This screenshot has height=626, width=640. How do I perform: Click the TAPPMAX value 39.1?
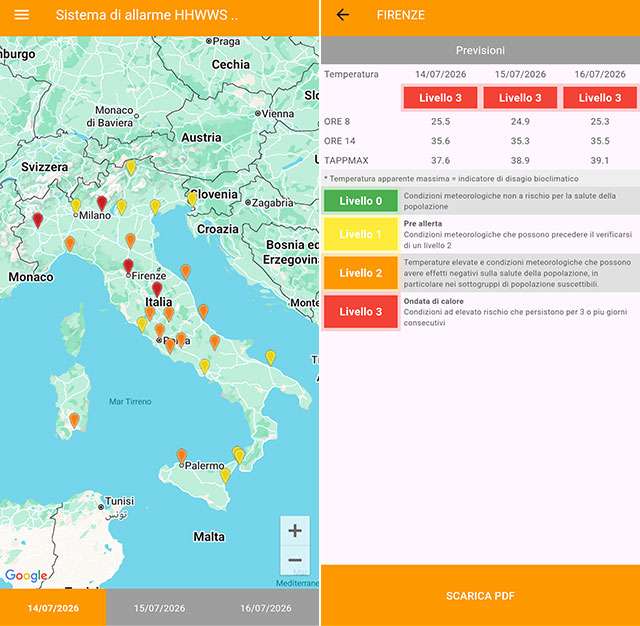tap(600, 160)
